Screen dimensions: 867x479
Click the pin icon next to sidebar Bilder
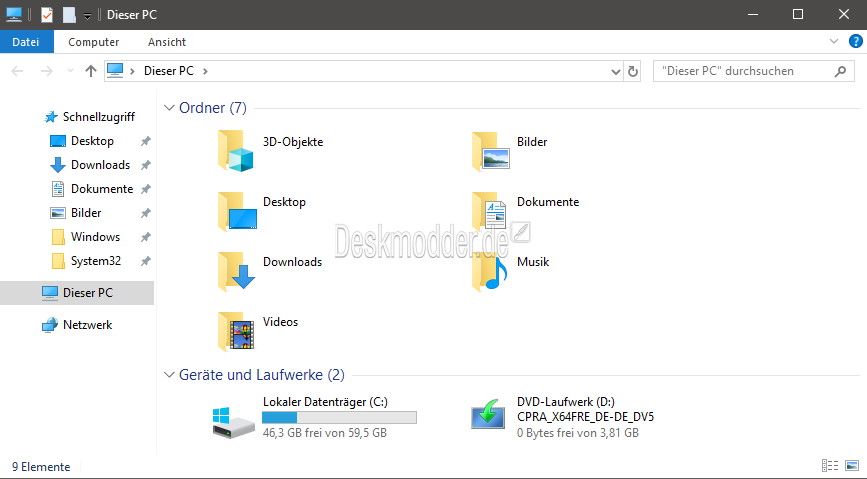(x=145, y=213)
